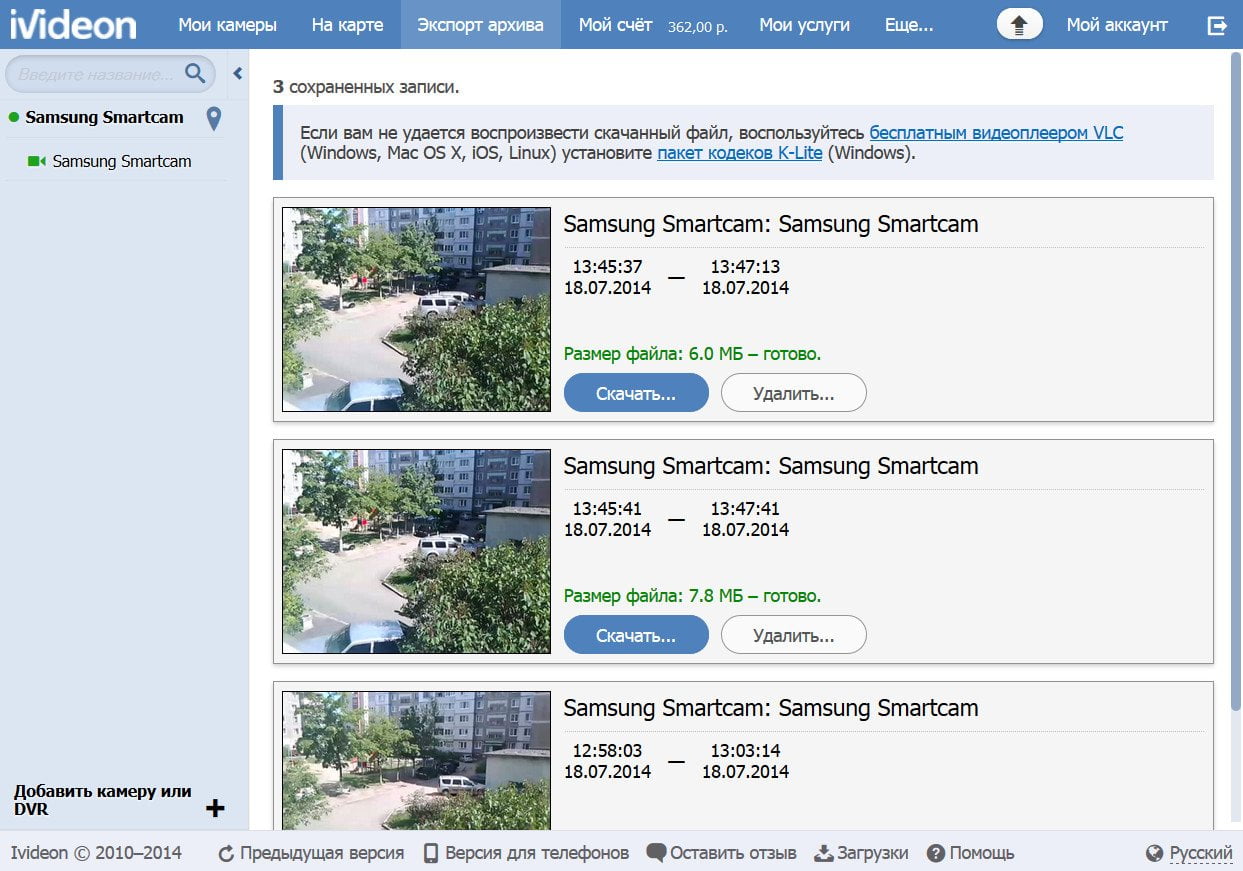Screen dimensions: 1243x871
Task: Click the green camera icon in sidebar
Action: pos(37,161)
